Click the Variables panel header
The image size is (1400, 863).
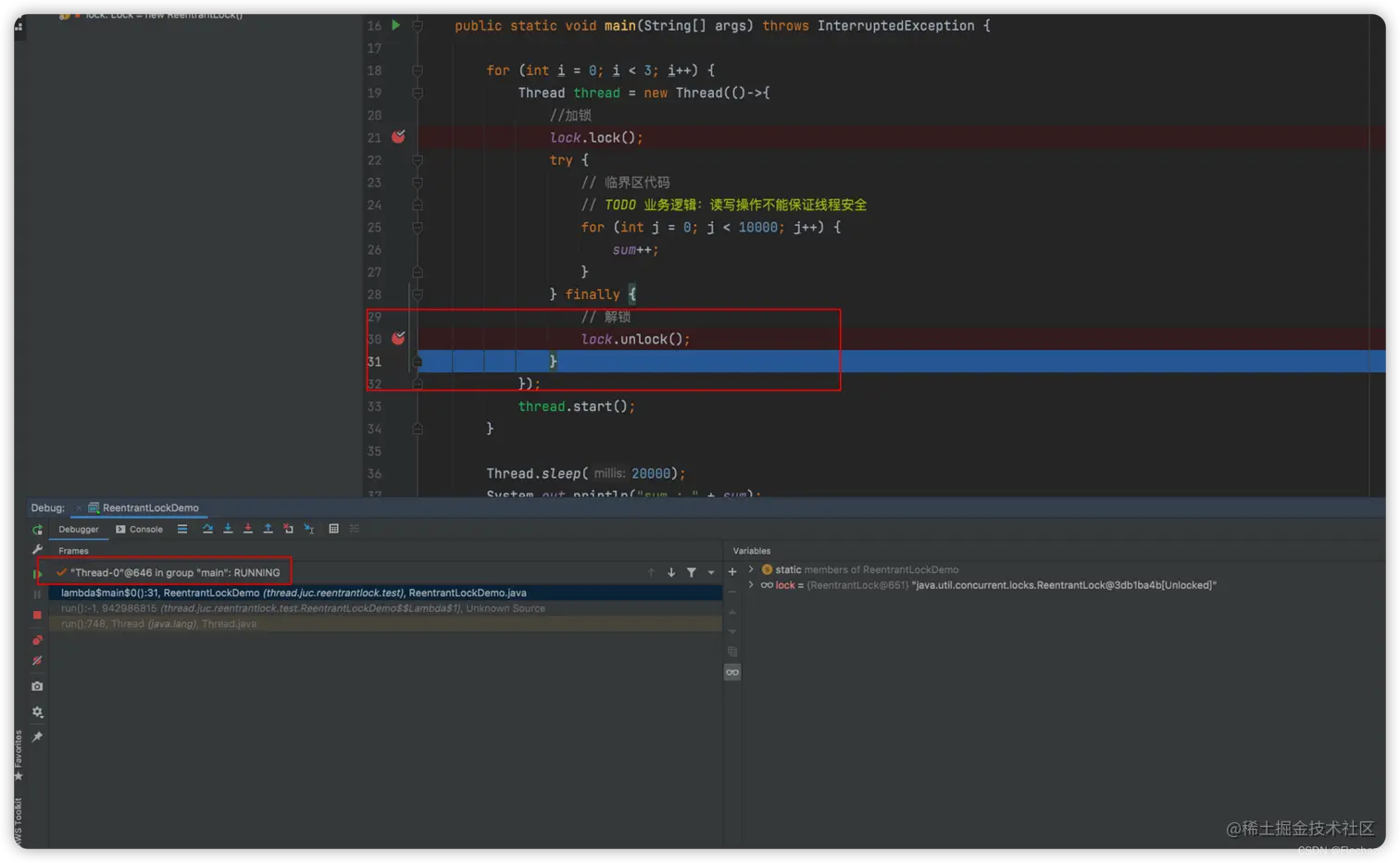[x=752, y=551]
